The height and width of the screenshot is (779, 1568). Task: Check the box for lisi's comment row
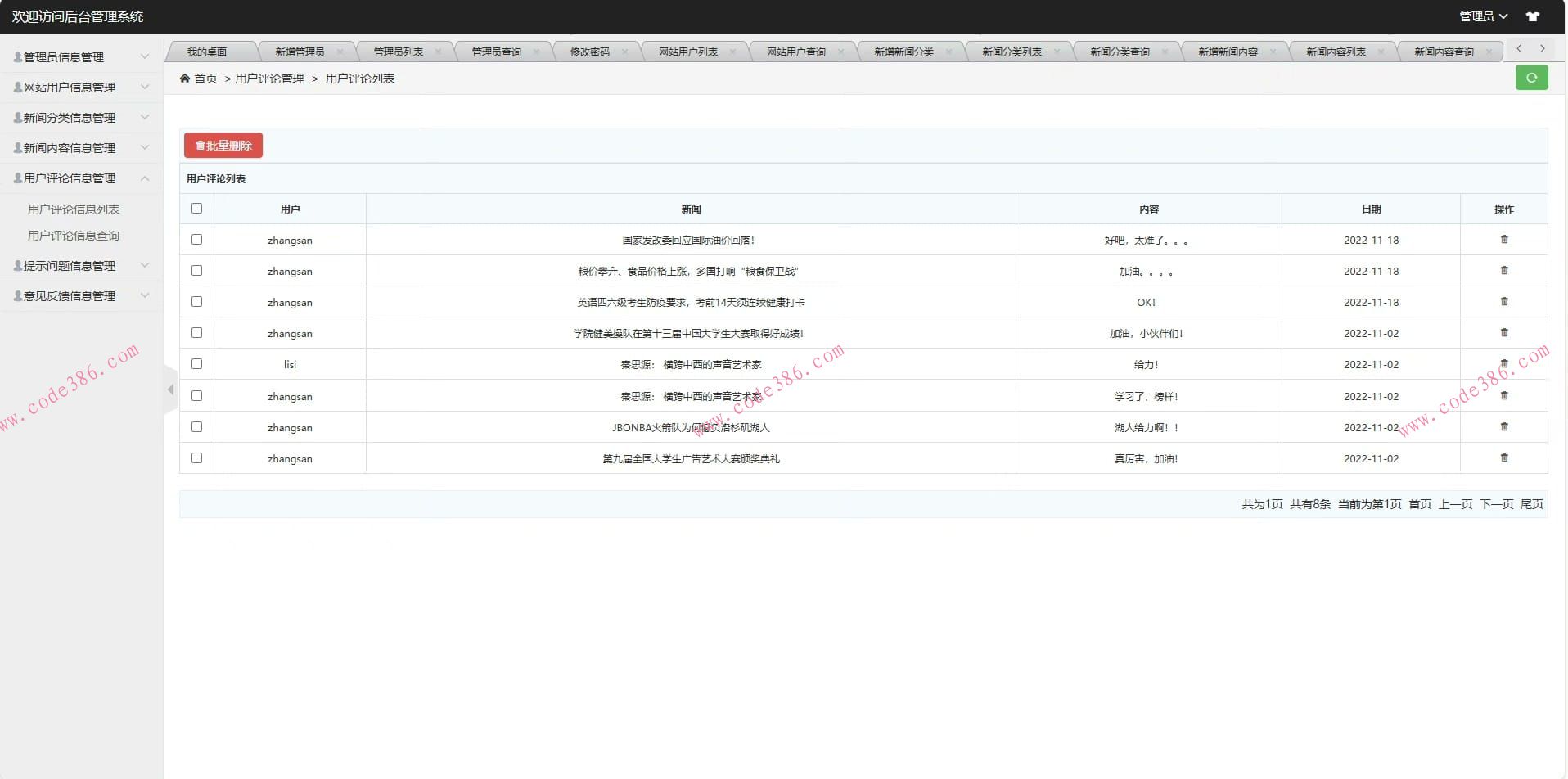click(x=196, y=364)
